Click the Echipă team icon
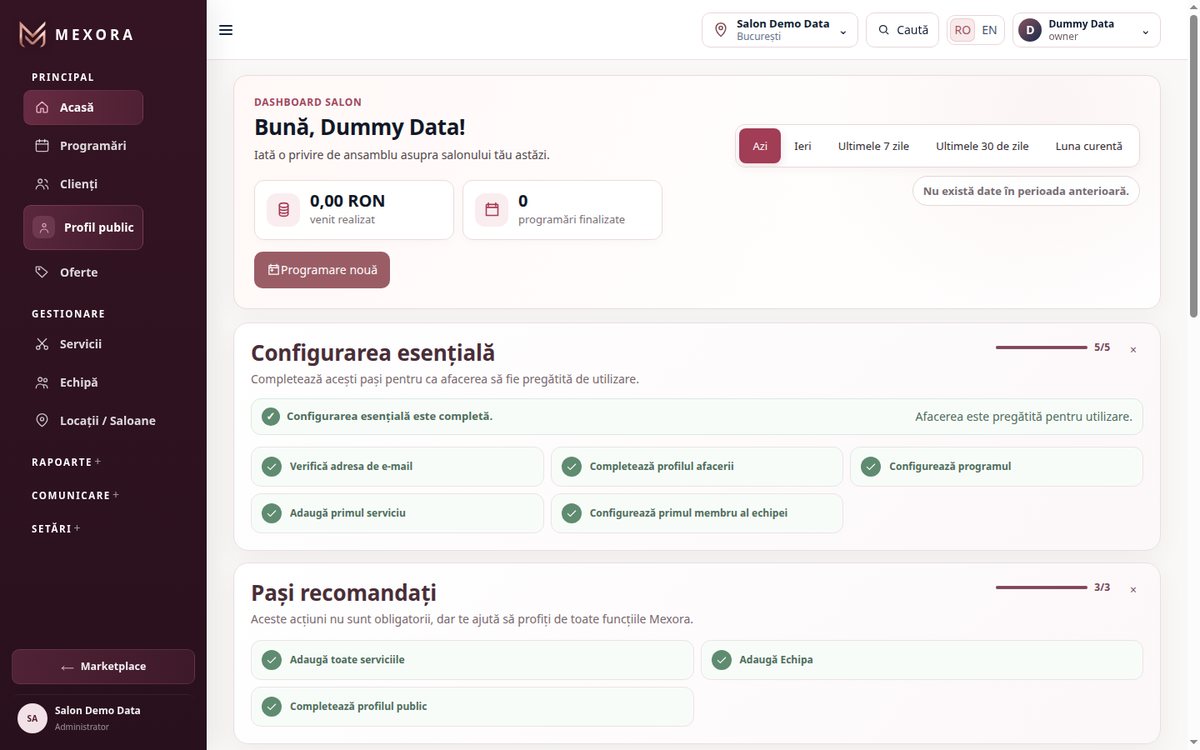The width and height of the screenshot is (1200, 750). 42,382
